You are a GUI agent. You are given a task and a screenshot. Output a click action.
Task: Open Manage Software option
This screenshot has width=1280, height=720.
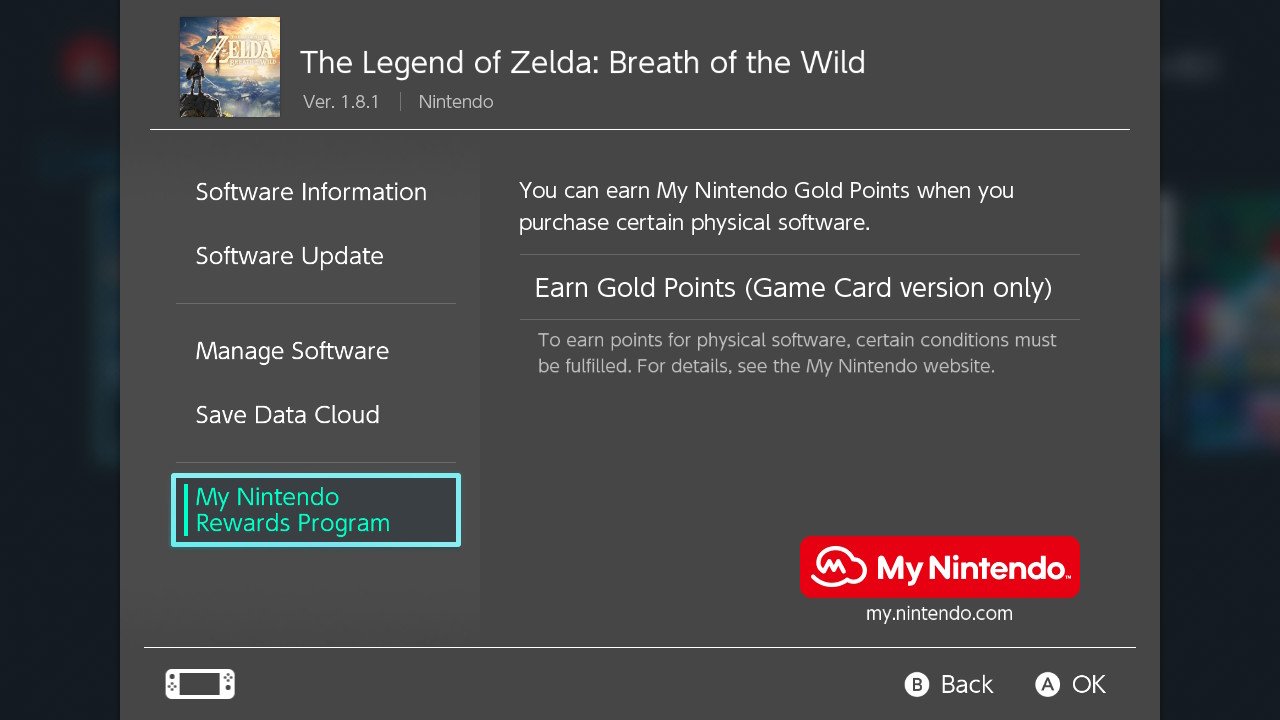click(292, 351)
